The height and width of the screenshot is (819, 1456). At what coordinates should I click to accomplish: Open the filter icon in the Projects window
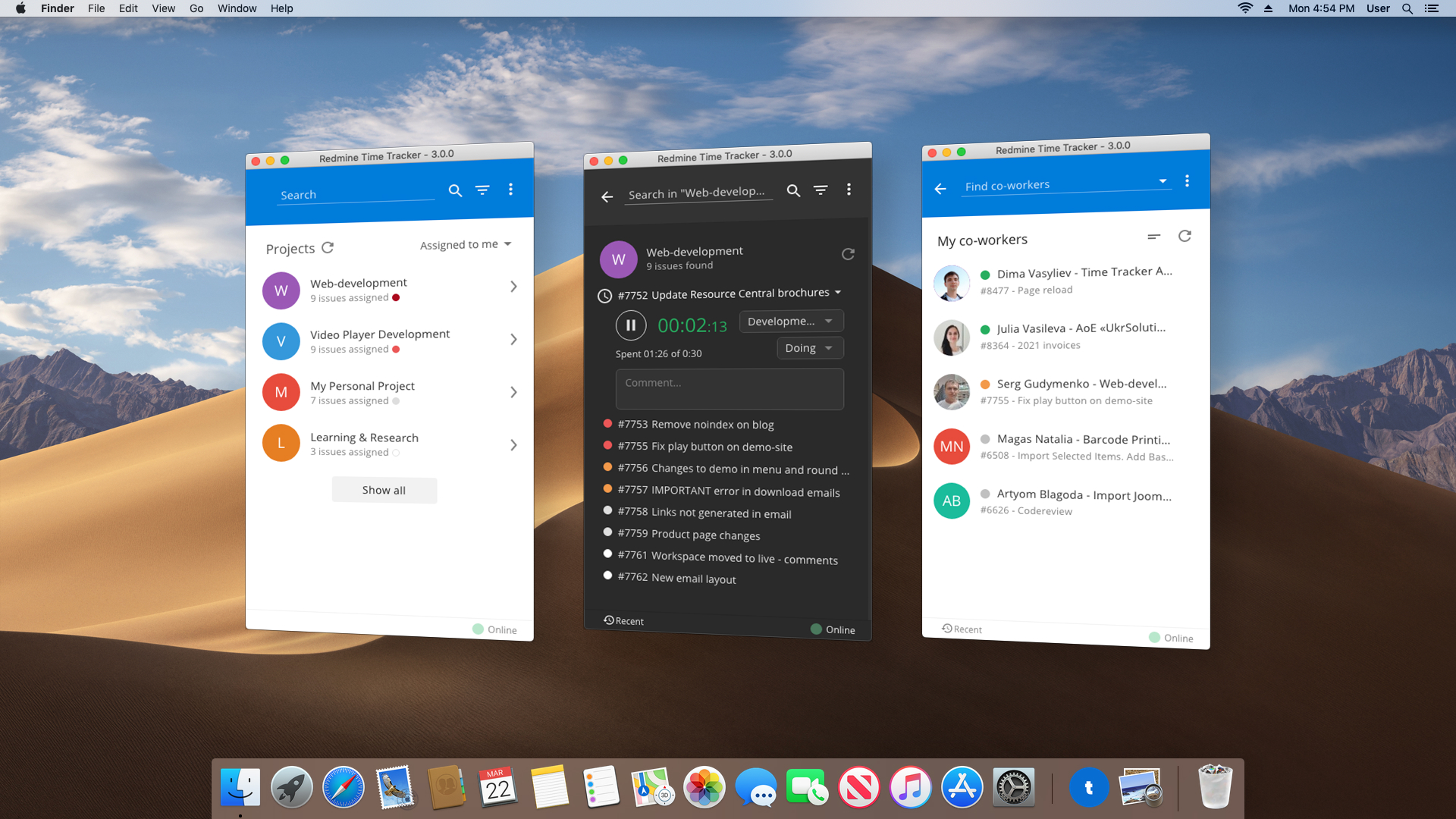pyautogui.click(x=482, y=190)
